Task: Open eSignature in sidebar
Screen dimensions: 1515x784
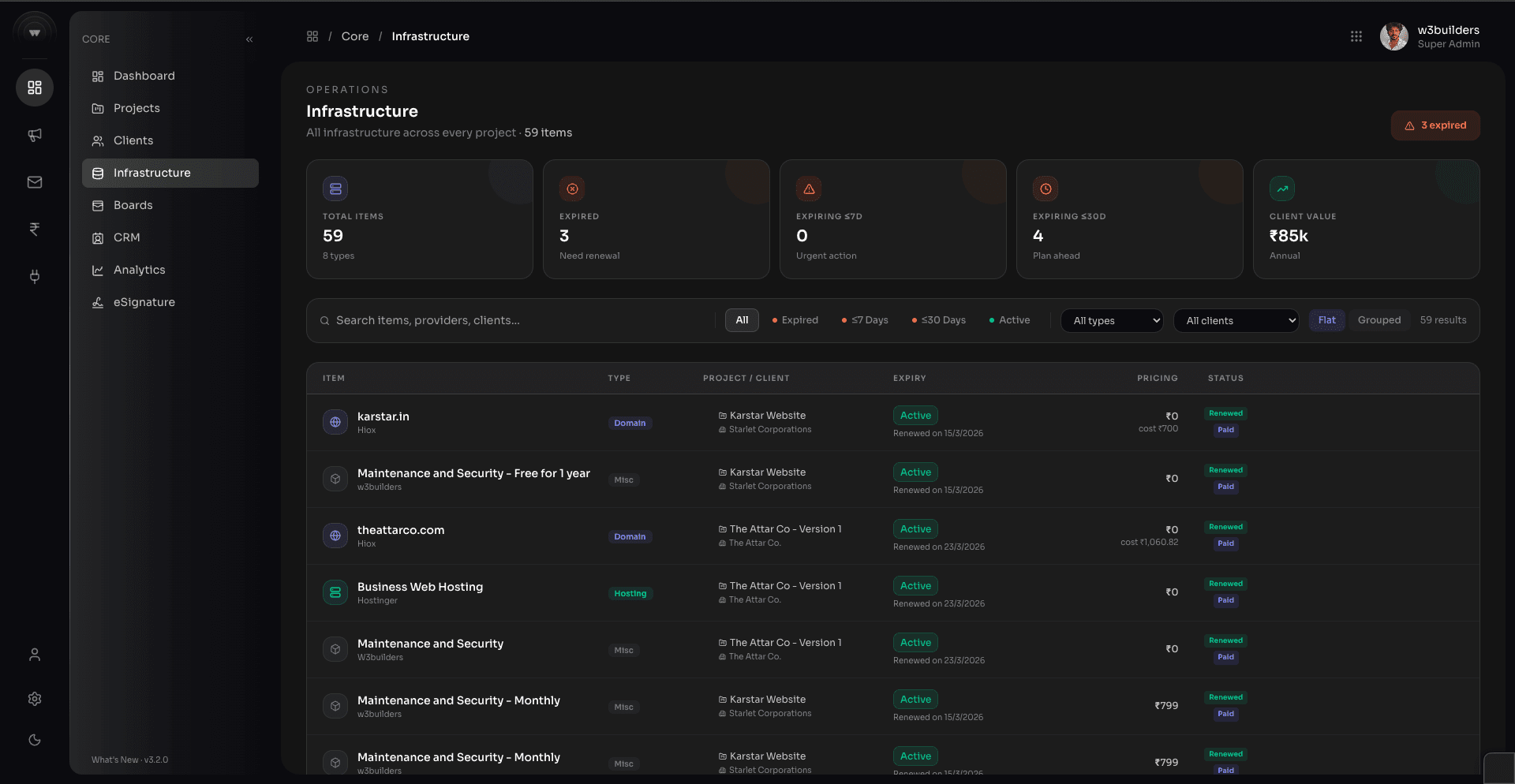Action: pos(170,302)
